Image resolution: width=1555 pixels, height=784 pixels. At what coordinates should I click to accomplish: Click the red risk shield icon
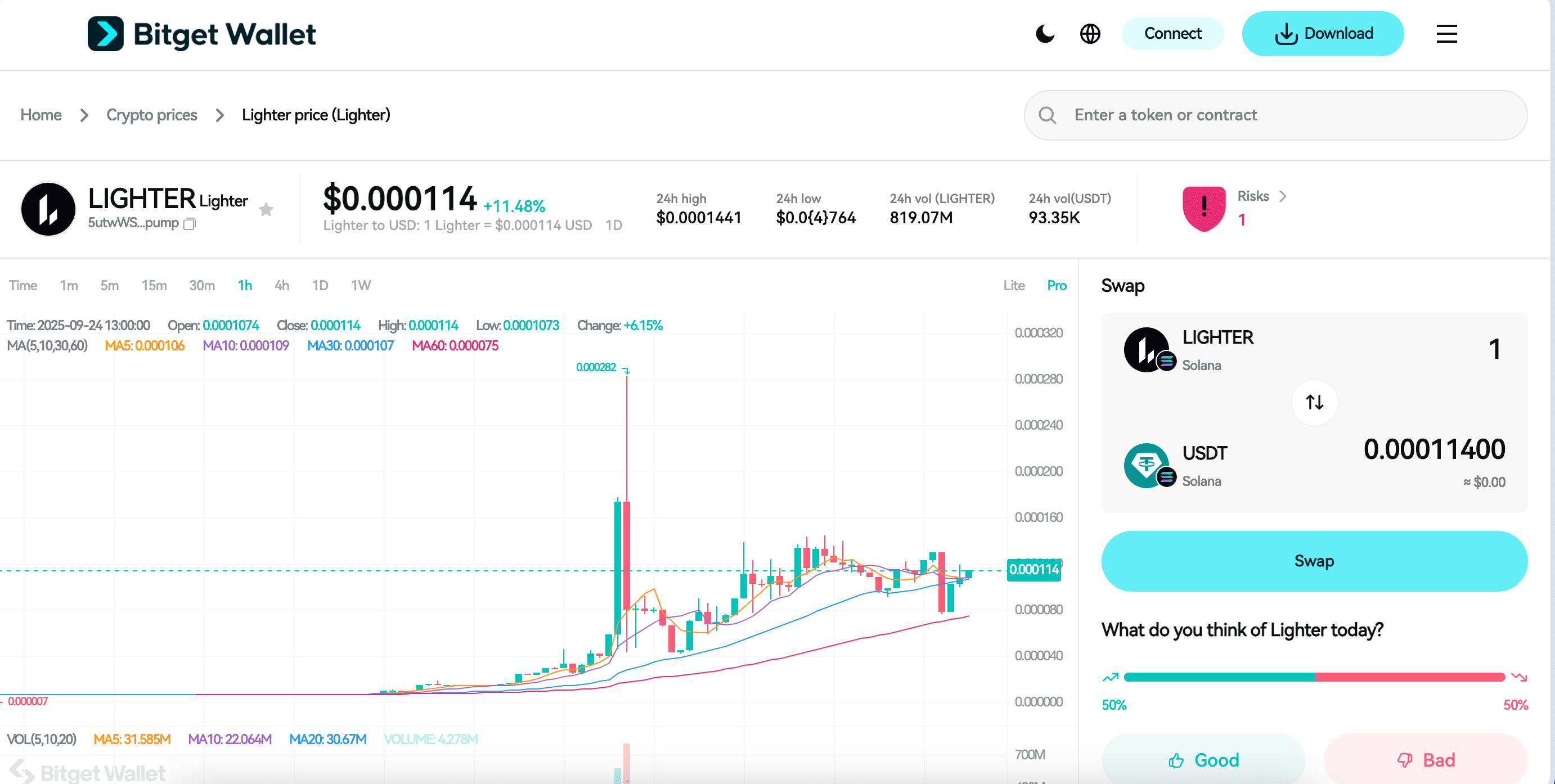coord(1204,208)
